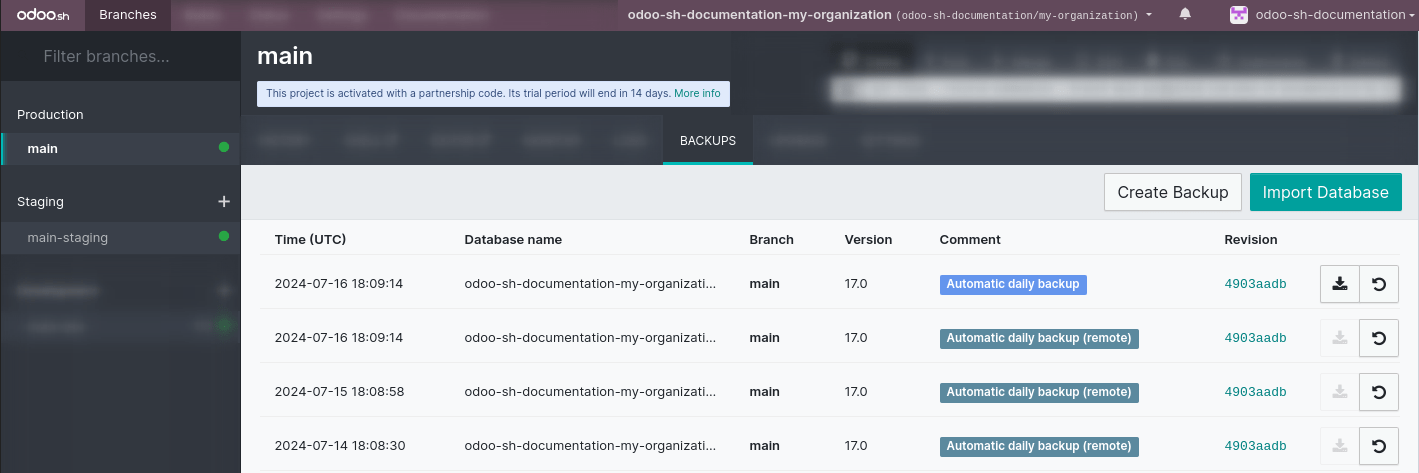This screenshot has width=1419, height=473.
Task: Open revision 4903aadb of first backup
Action: pyautogui.click(x=1255, y=284)
